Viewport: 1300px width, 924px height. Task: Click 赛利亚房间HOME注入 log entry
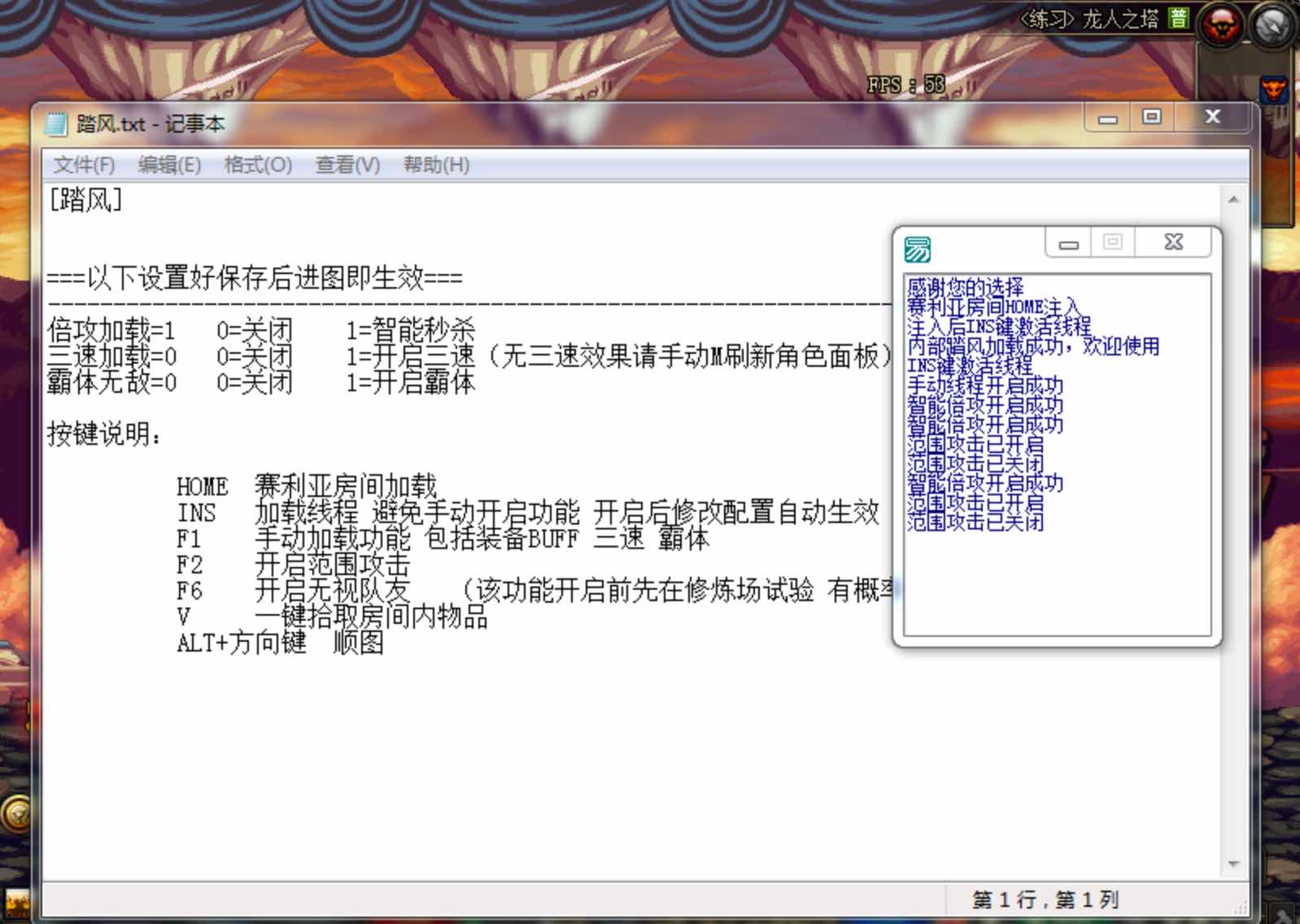tap(994, 307)
